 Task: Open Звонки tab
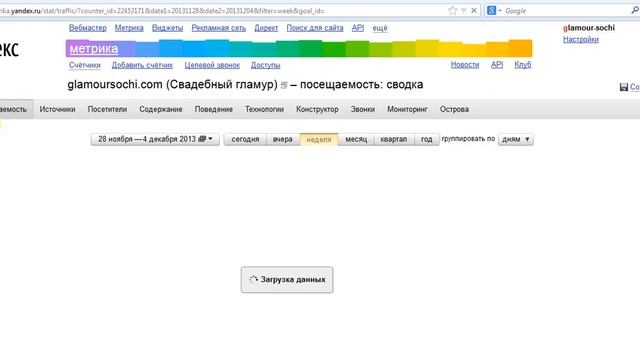(x=363, y=109)
